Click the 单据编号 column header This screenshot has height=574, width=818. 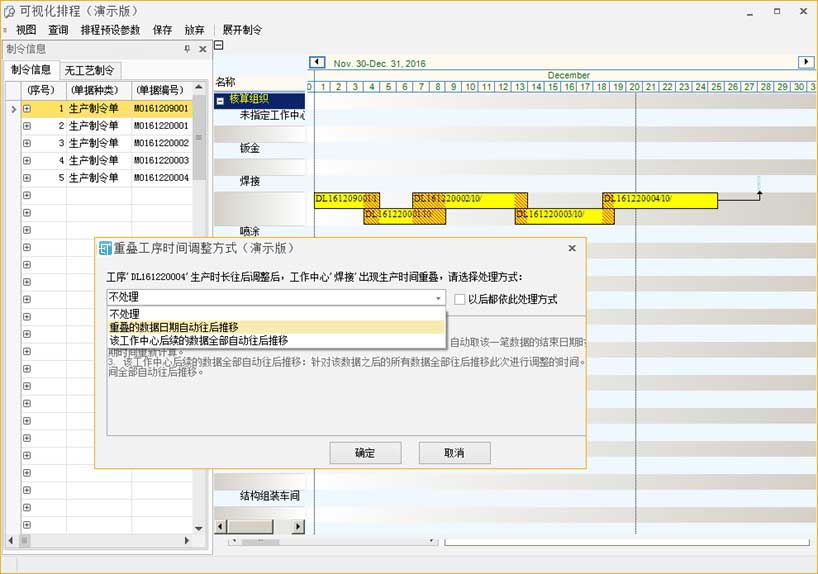(x=162, y=90)
